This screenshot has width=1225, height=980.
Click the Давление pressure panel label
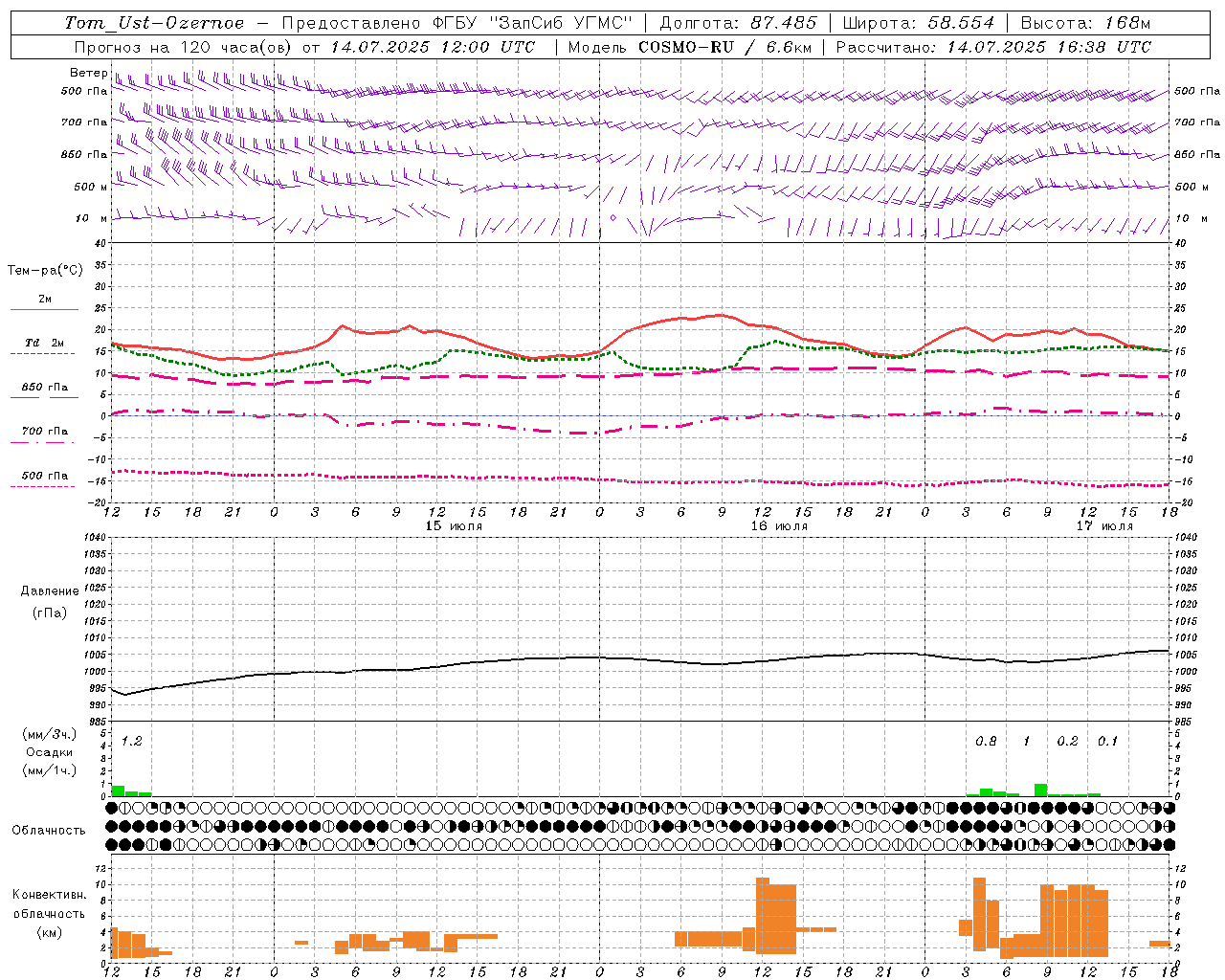[x=50, y=591]
